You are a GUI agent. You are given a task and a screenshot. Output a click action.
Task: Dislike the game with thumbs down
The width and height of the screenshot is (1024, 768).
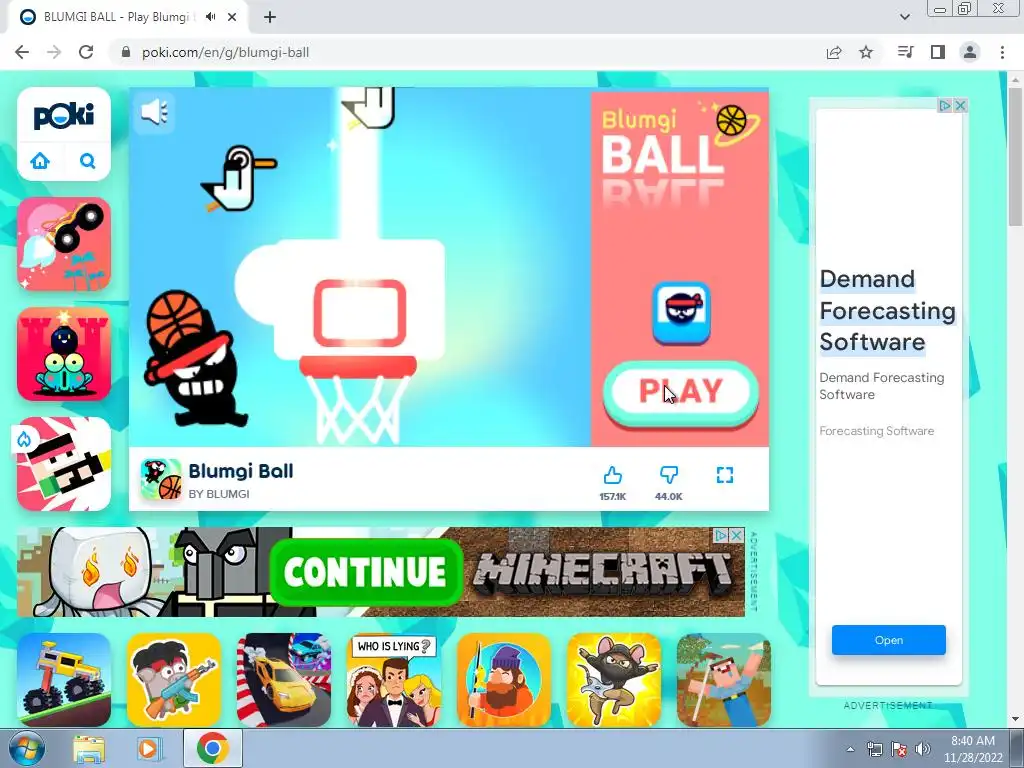pos(669,475)
